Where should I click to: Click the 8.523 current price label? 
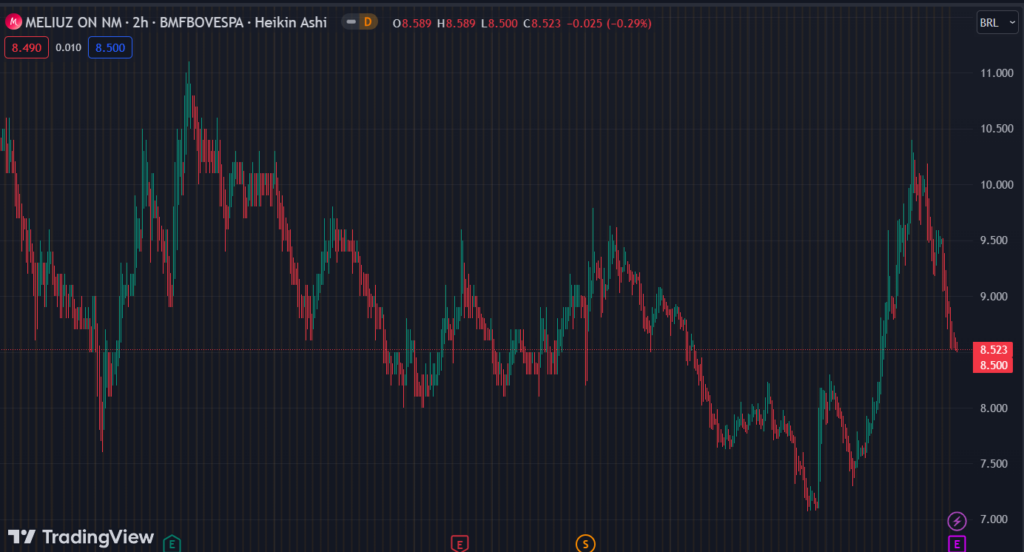tap(993, 350)
